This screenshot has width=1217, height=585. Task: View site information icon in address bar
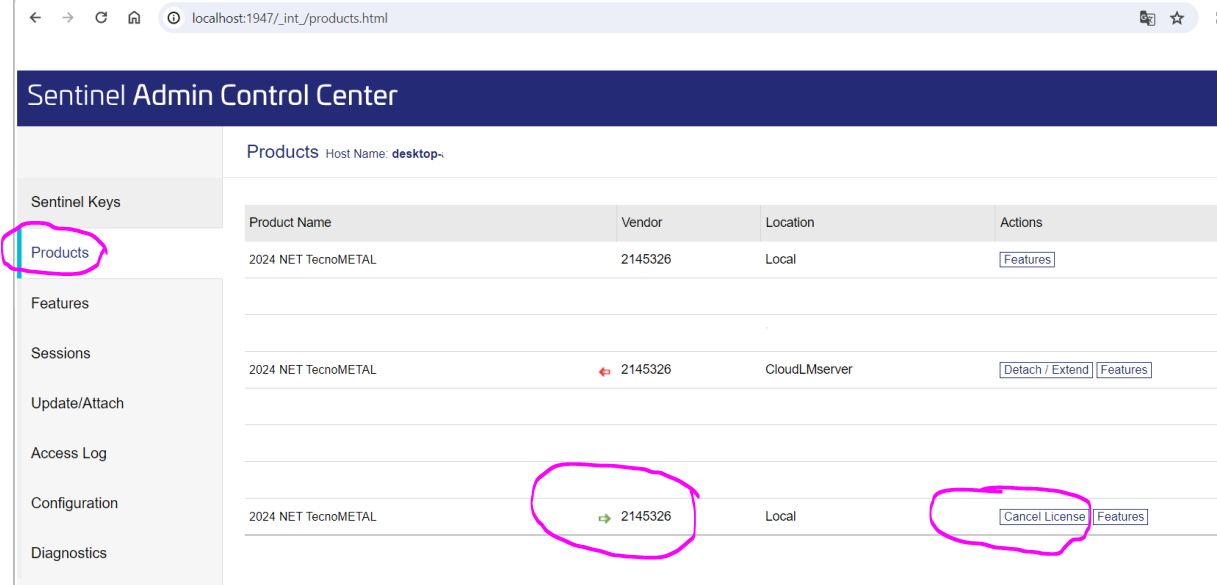(x=174, y=18)
